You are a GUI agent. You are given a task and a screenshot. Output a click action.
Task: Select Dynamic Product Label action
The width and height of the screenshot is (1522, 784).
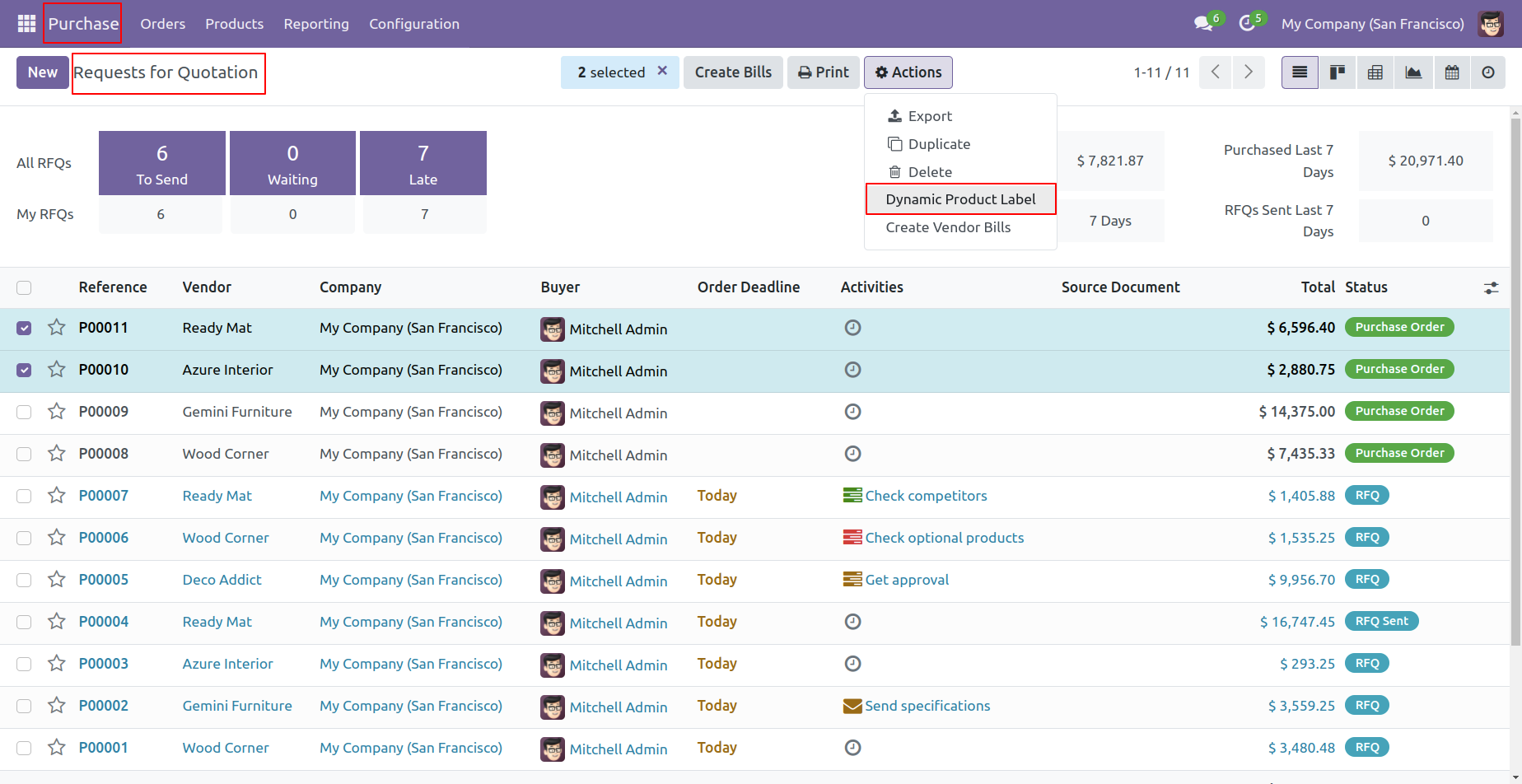pos(960,199)
